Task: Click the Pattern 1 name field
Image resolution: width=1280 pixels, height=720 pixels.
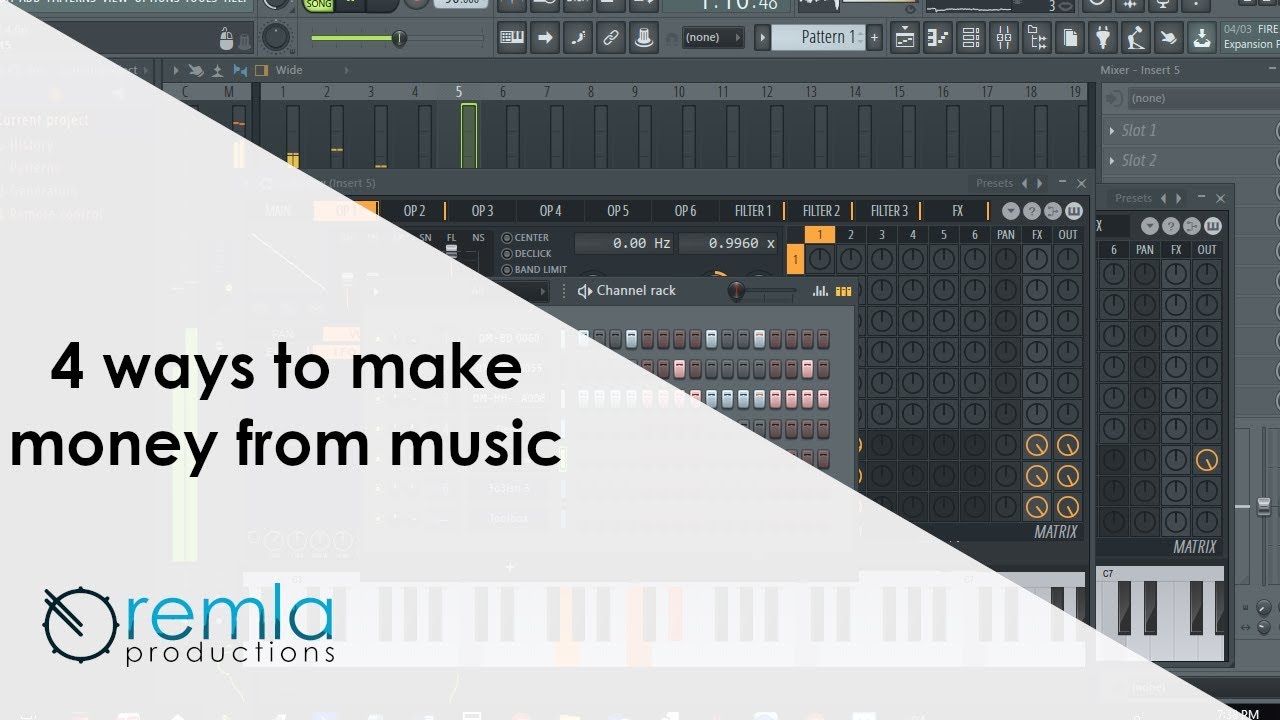Action: coord(818,38)
